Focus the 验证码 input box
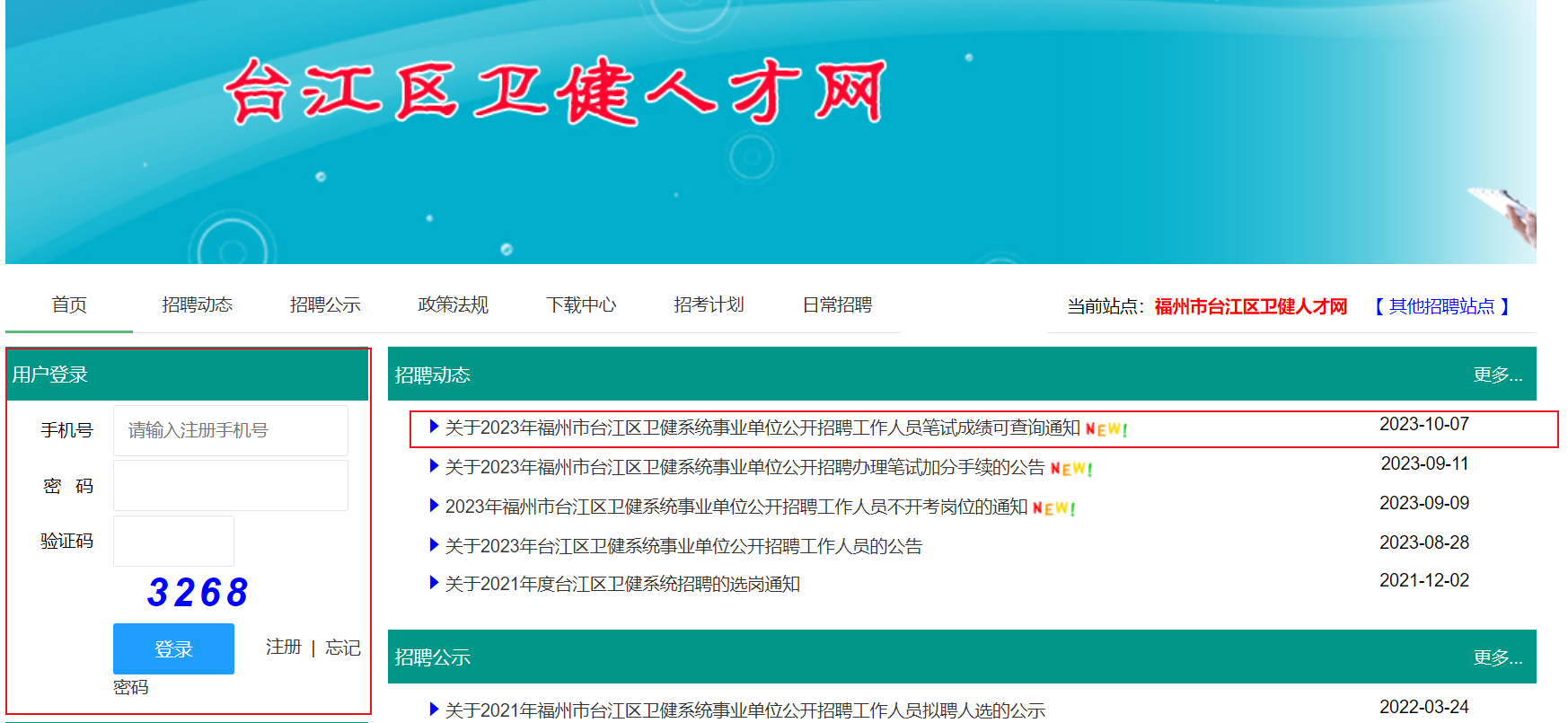Screen dimensions: 1568x723 (x=173, y=541)
